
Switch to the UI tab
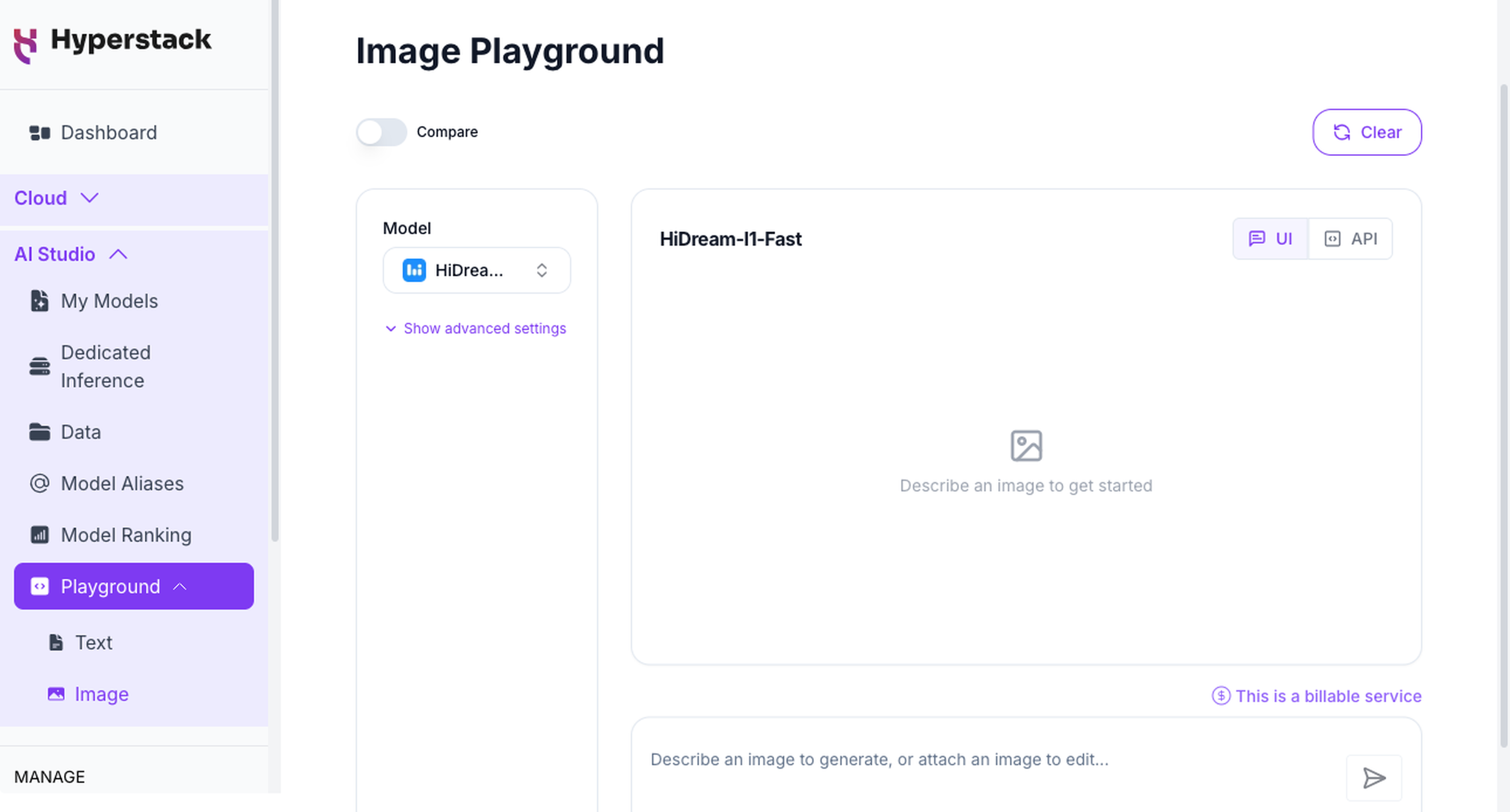coord(1270,238)
